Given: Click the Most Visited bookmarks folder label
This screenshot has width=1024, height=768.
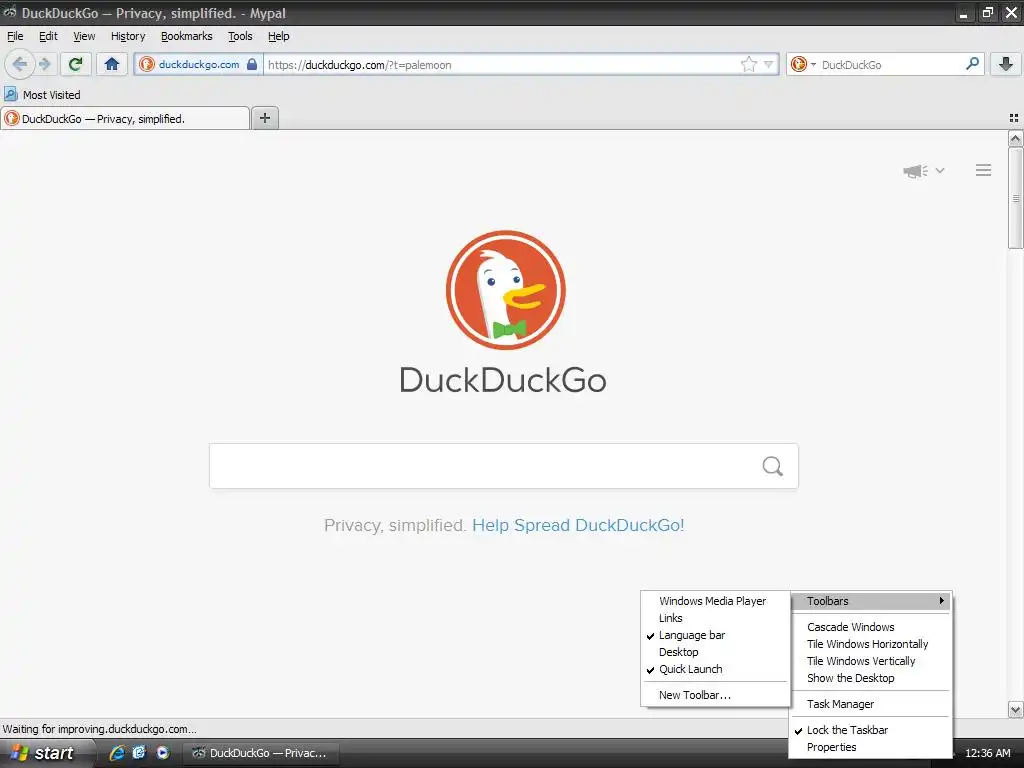Looking at the screenshot, I should point(52,95).
